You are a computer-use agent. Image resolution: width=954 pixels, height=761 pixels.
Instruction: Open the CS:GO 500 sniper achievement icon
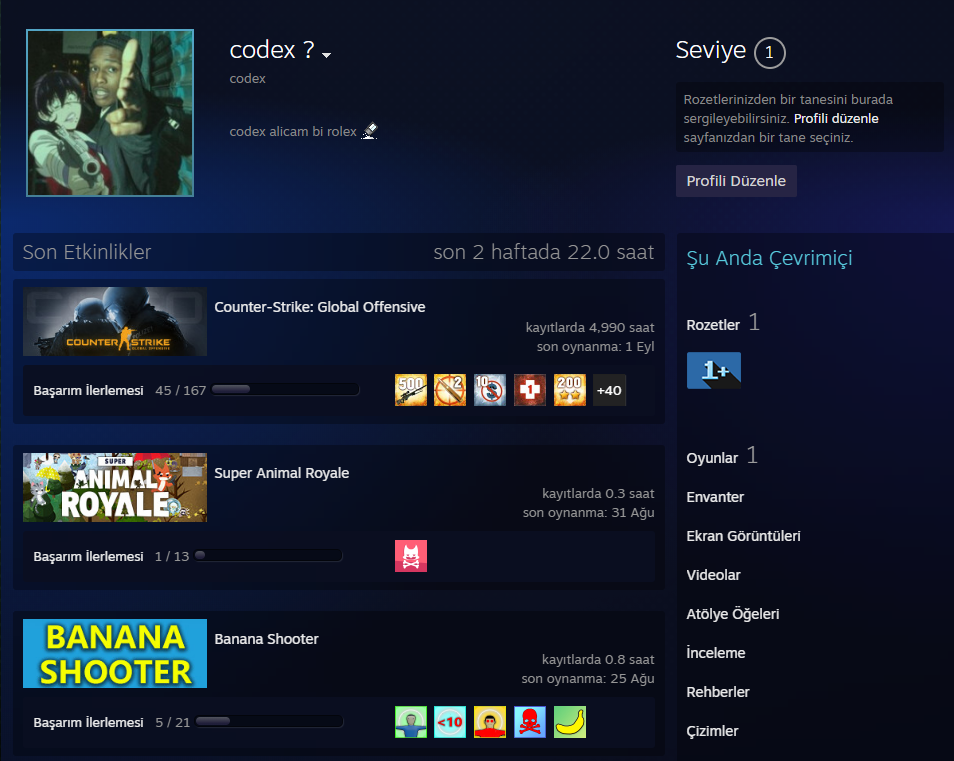(x=411, y=390)
